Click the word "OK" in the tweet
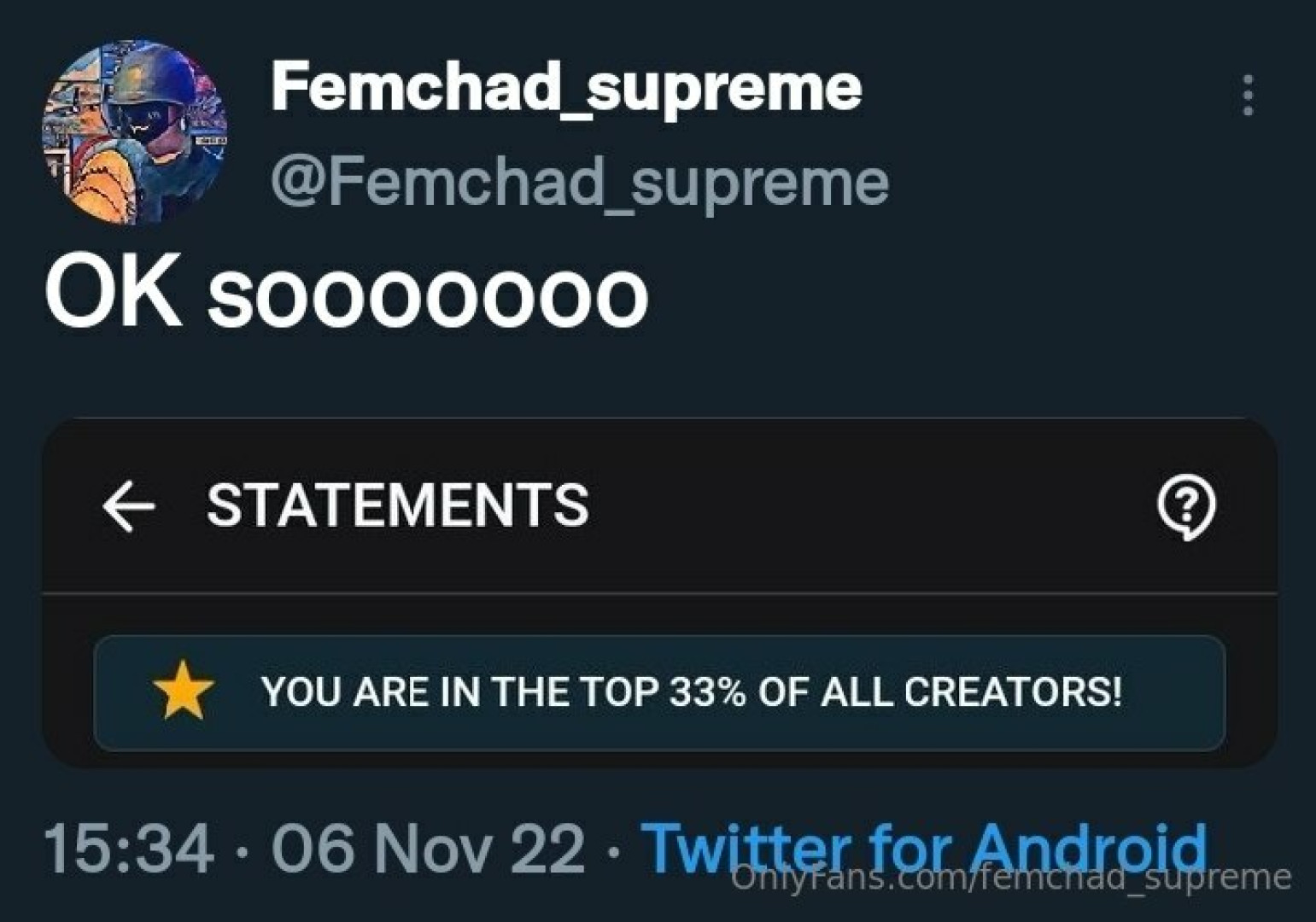The width and height of the screenshot is (1316, 922). (x=113, y=295)
